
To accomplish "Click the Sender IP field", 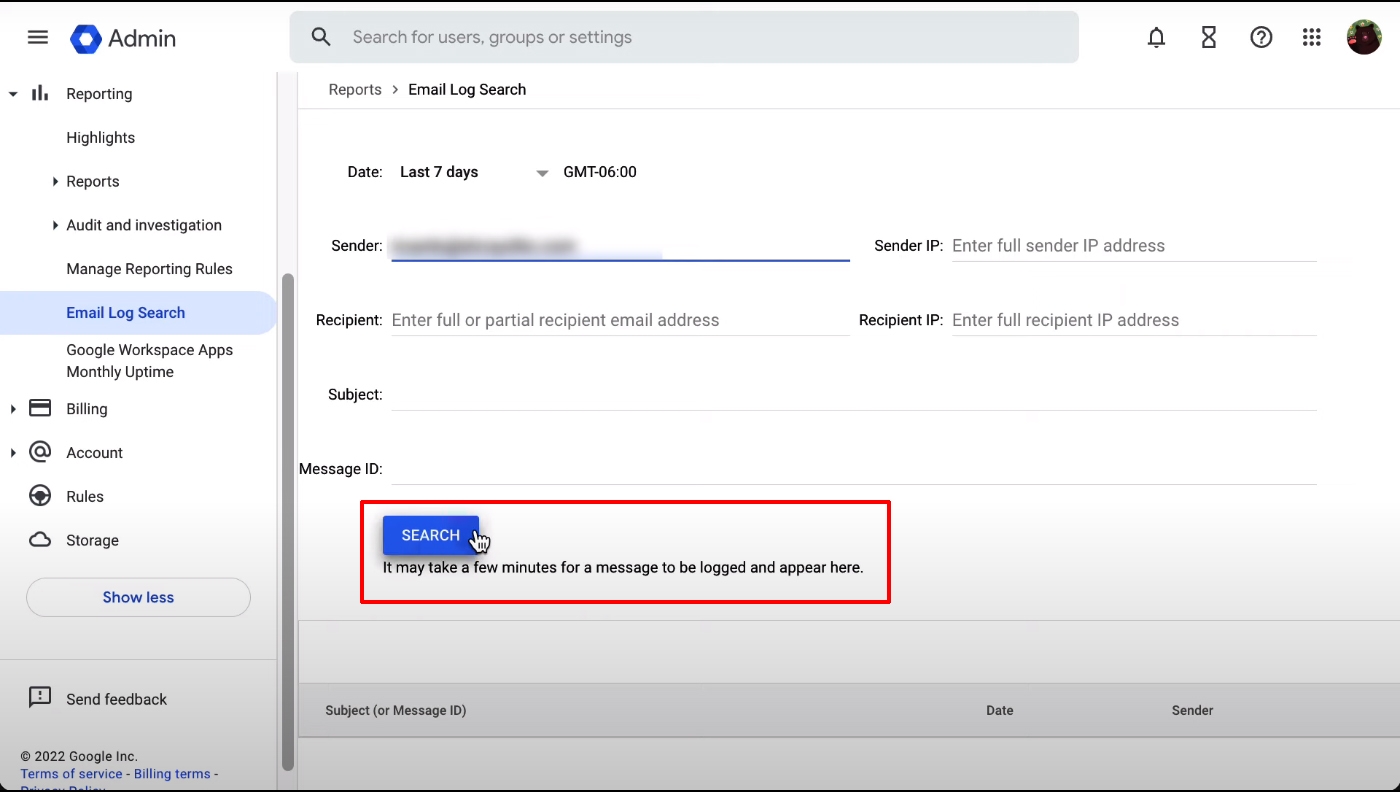I will [x=1134, y=246].
